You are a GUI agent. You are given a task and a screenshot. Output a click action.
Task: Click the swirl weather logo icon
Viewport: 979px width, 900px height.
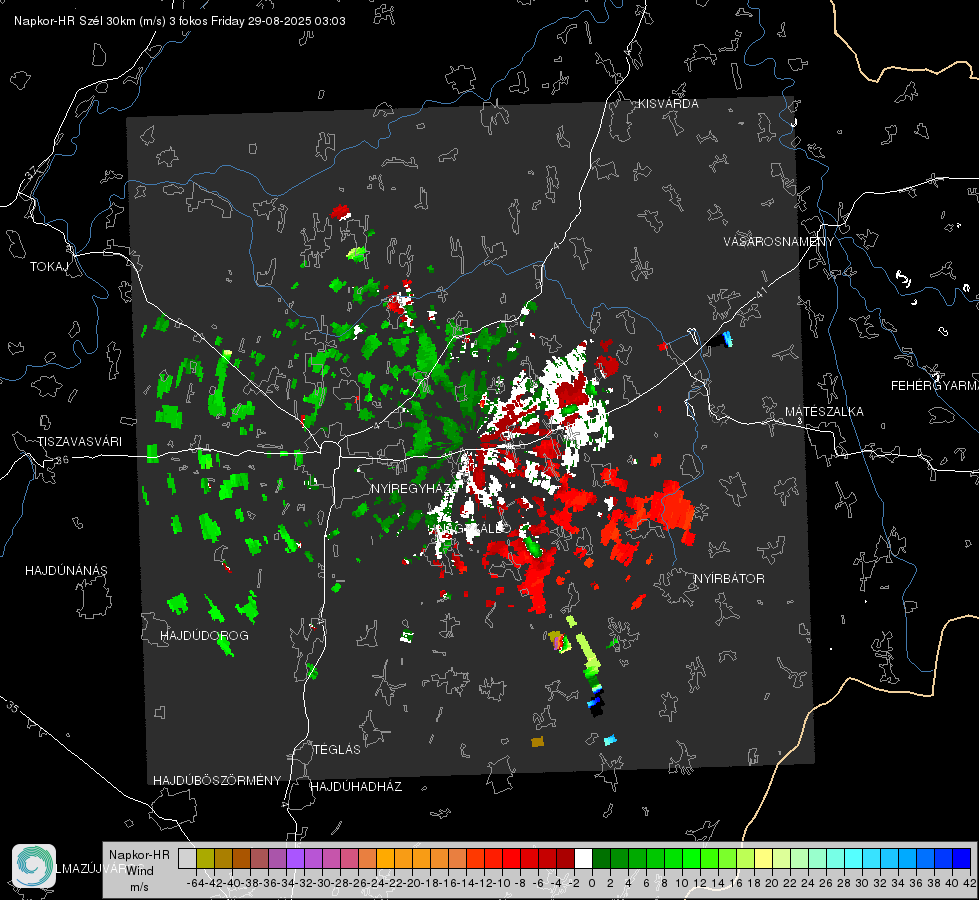34,866
